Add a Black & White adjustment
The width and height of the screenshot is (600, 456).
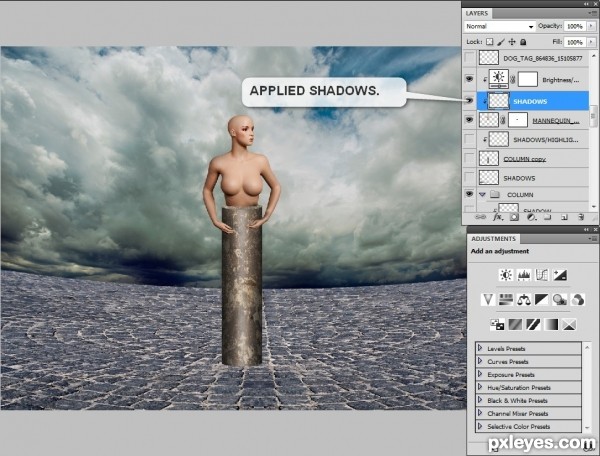coord(541,299)
